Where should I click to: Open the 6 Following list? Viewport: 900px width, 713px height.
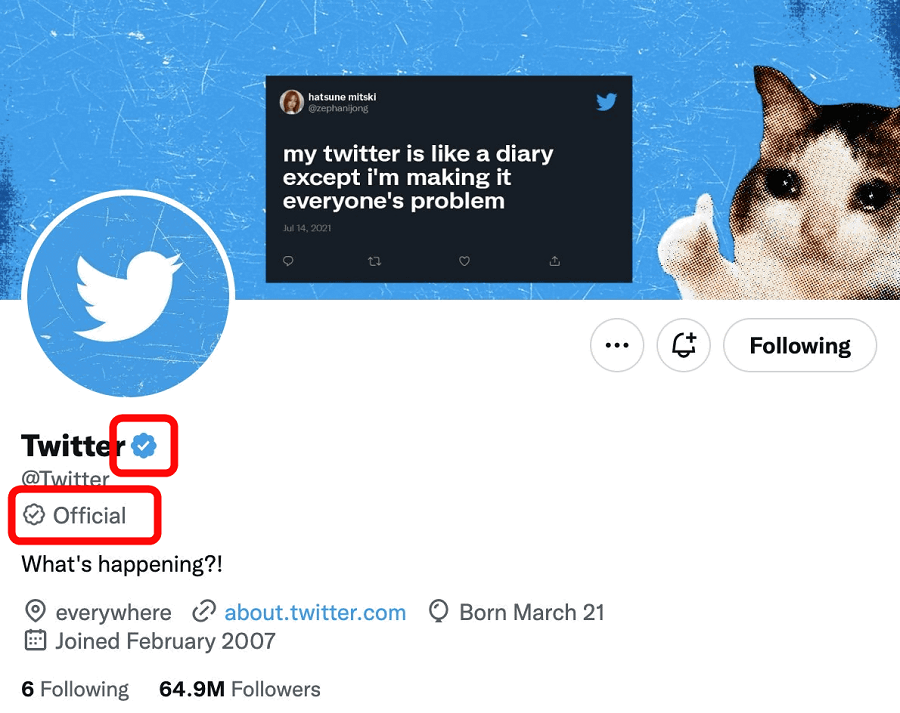point(75,689)
